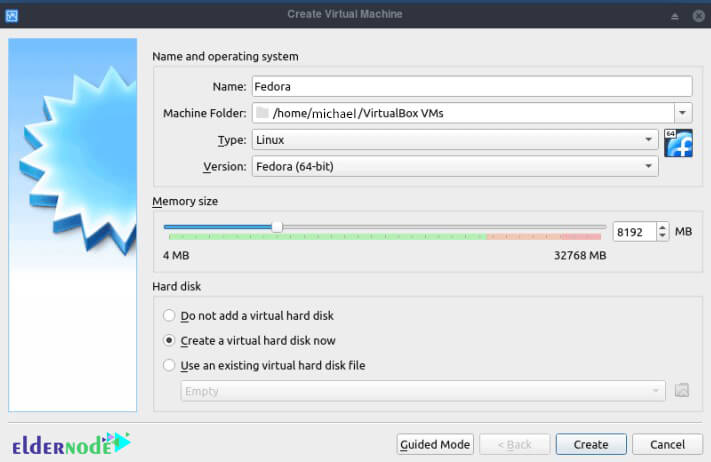Cancel the virtual machine creation

pos(667,444)
